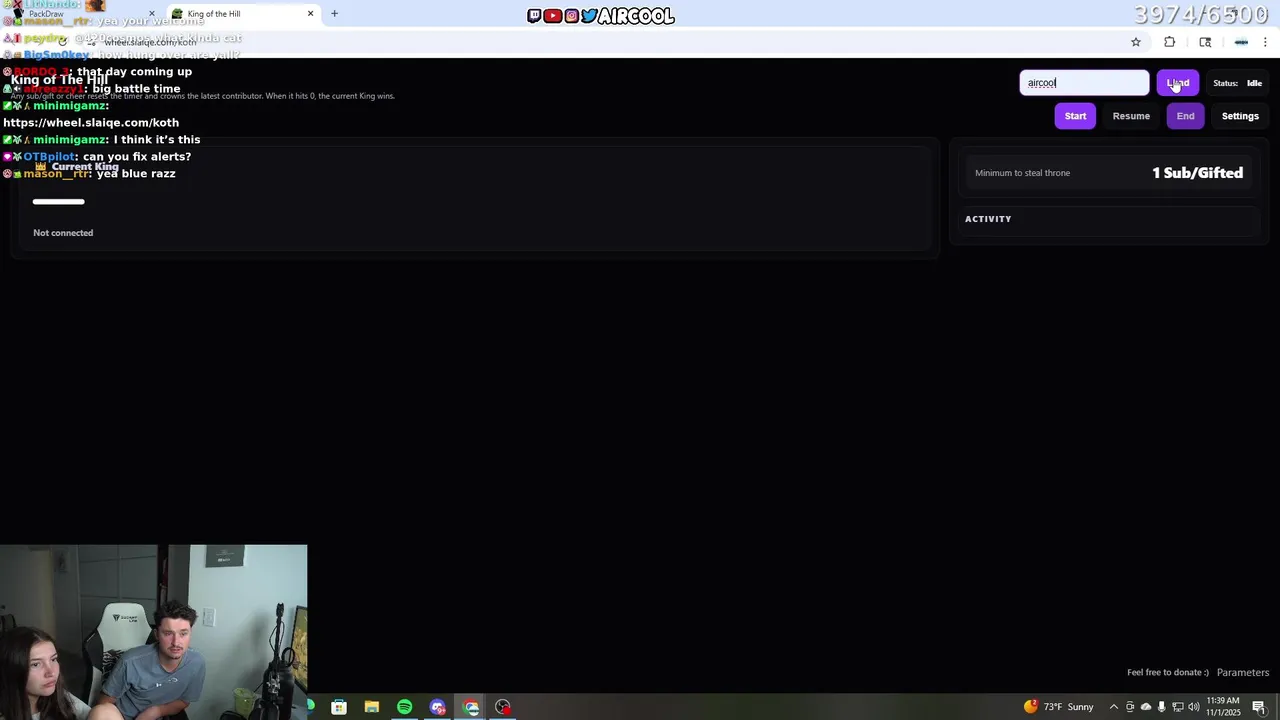
Task: Click the OneDrive cloud tray icon
Action: pos(1146,707)
